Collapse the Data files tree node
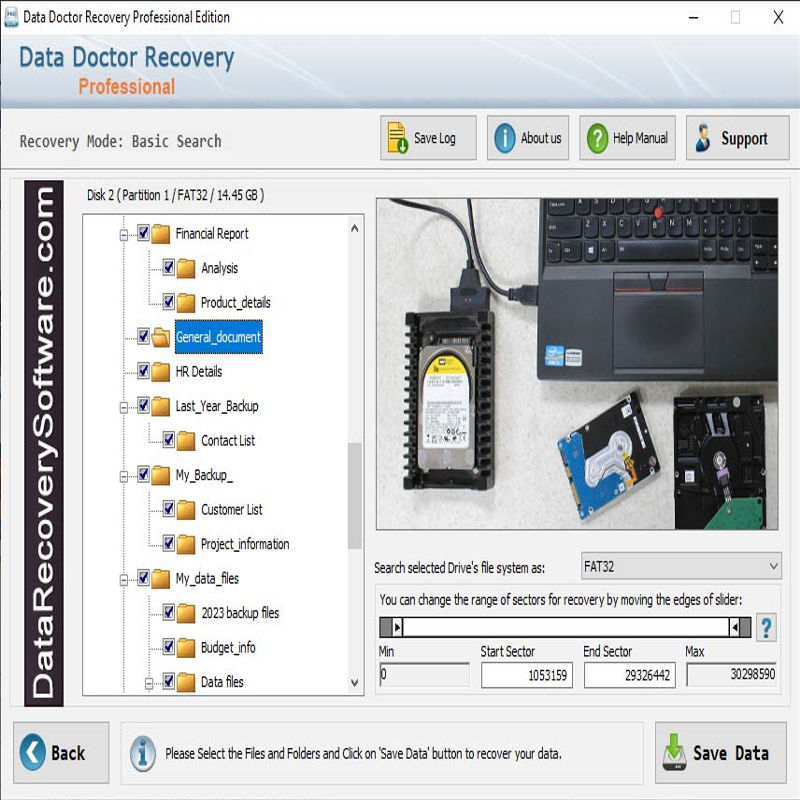Viewport: 800px width, 800px height. click(149, 684)
